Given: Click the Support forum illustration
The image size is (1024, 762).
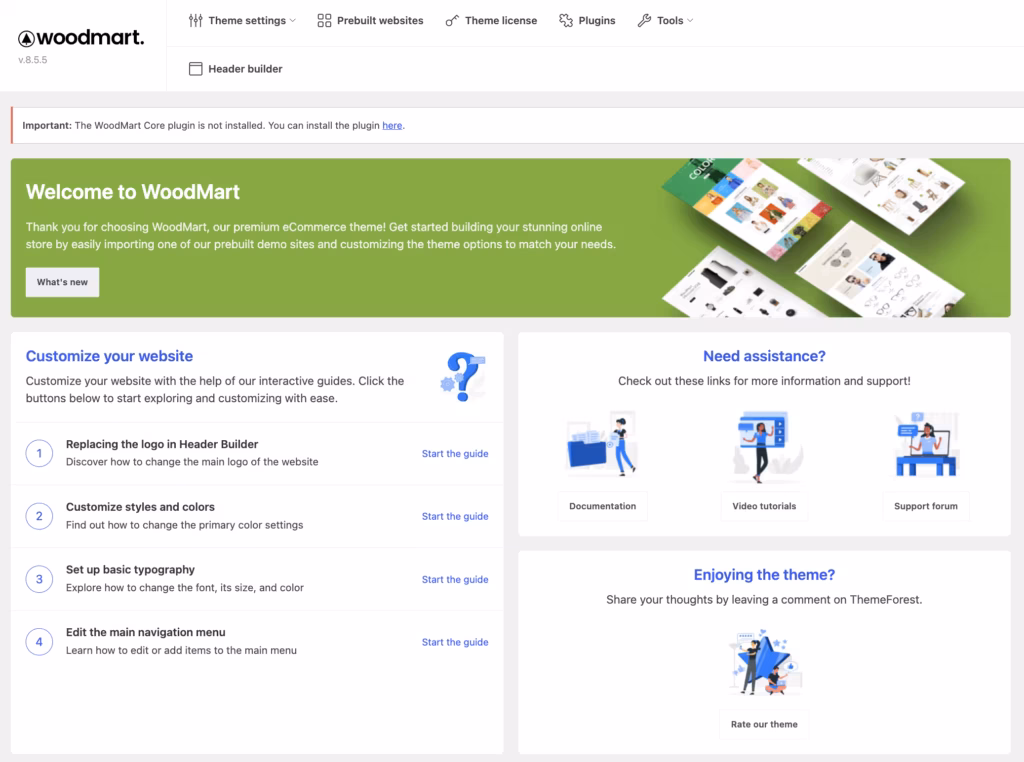Looking at the screenshot, I should [925, 444].
